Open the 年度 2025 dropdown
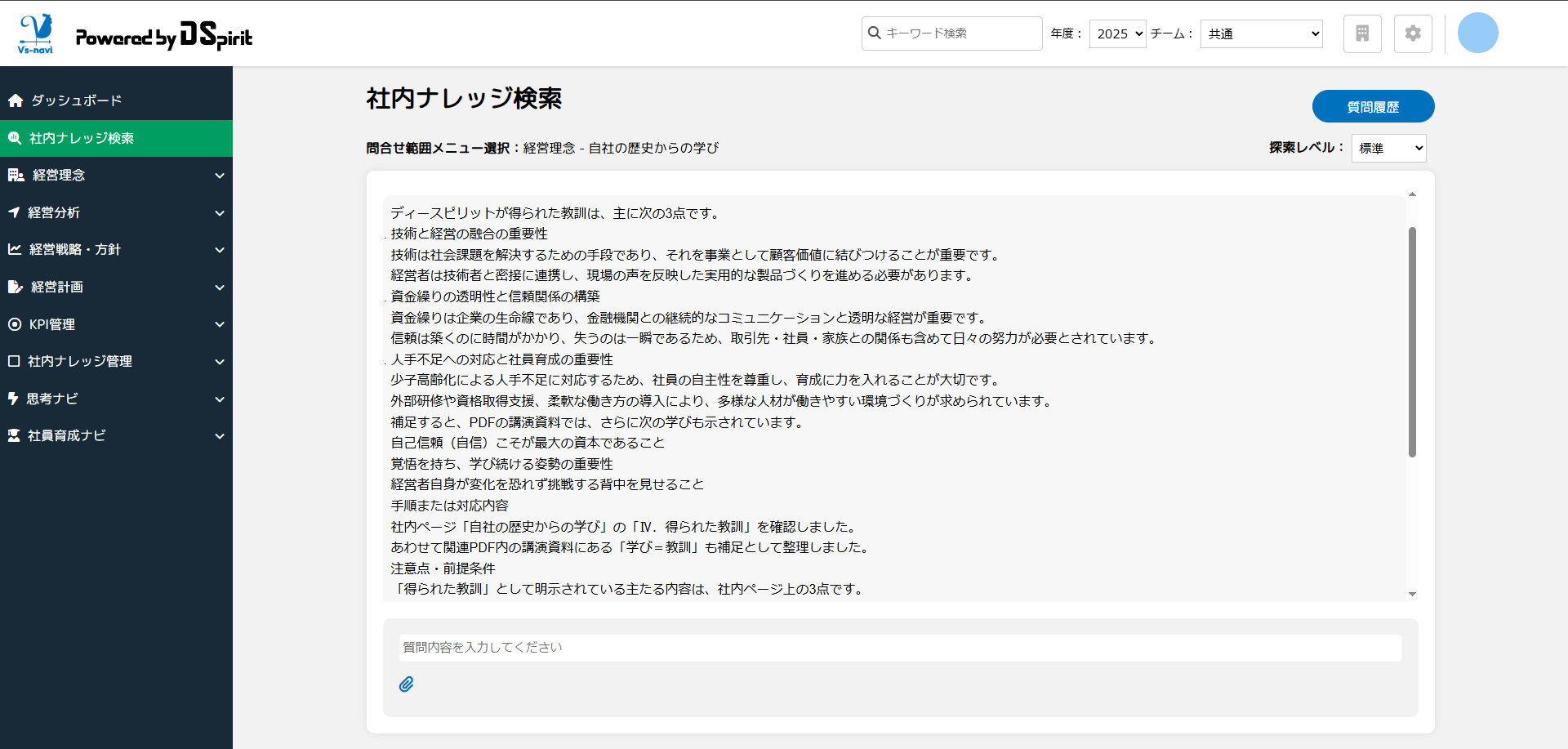The width and height of the screenshot is (1568, 749). pos(1118,33)
